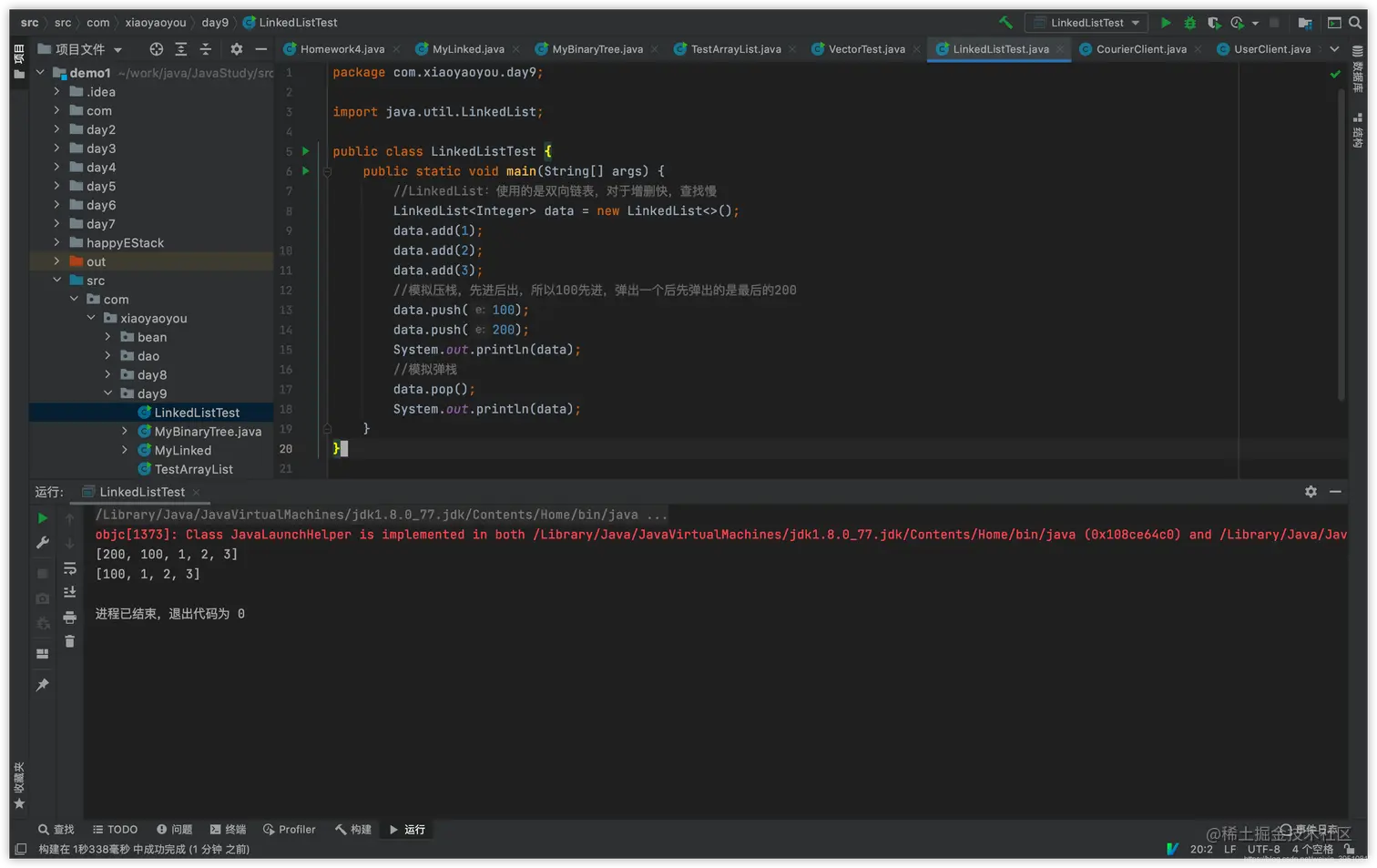The height and width of the screenshot is (868, 1377).
Task: Click the restore layout icon in Run panel
Action: (x=43, y=654)
